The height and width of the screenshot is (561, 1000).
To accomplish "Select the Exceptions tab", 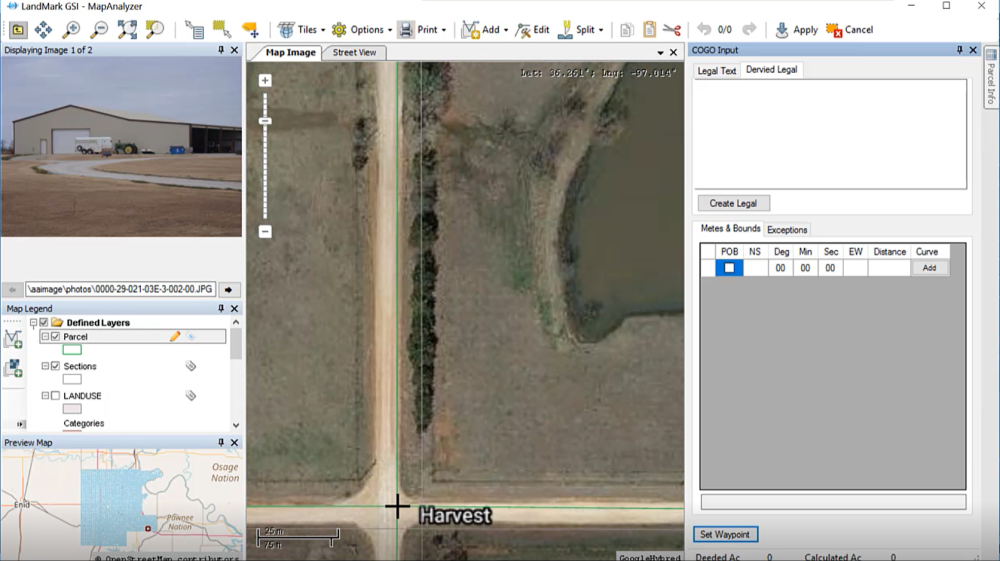I will (x=787, y=230).
